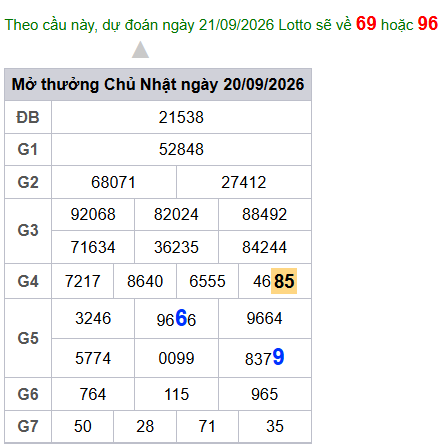
Task: Click the gray upward triangle arrow
Action: tap(140, 50)
